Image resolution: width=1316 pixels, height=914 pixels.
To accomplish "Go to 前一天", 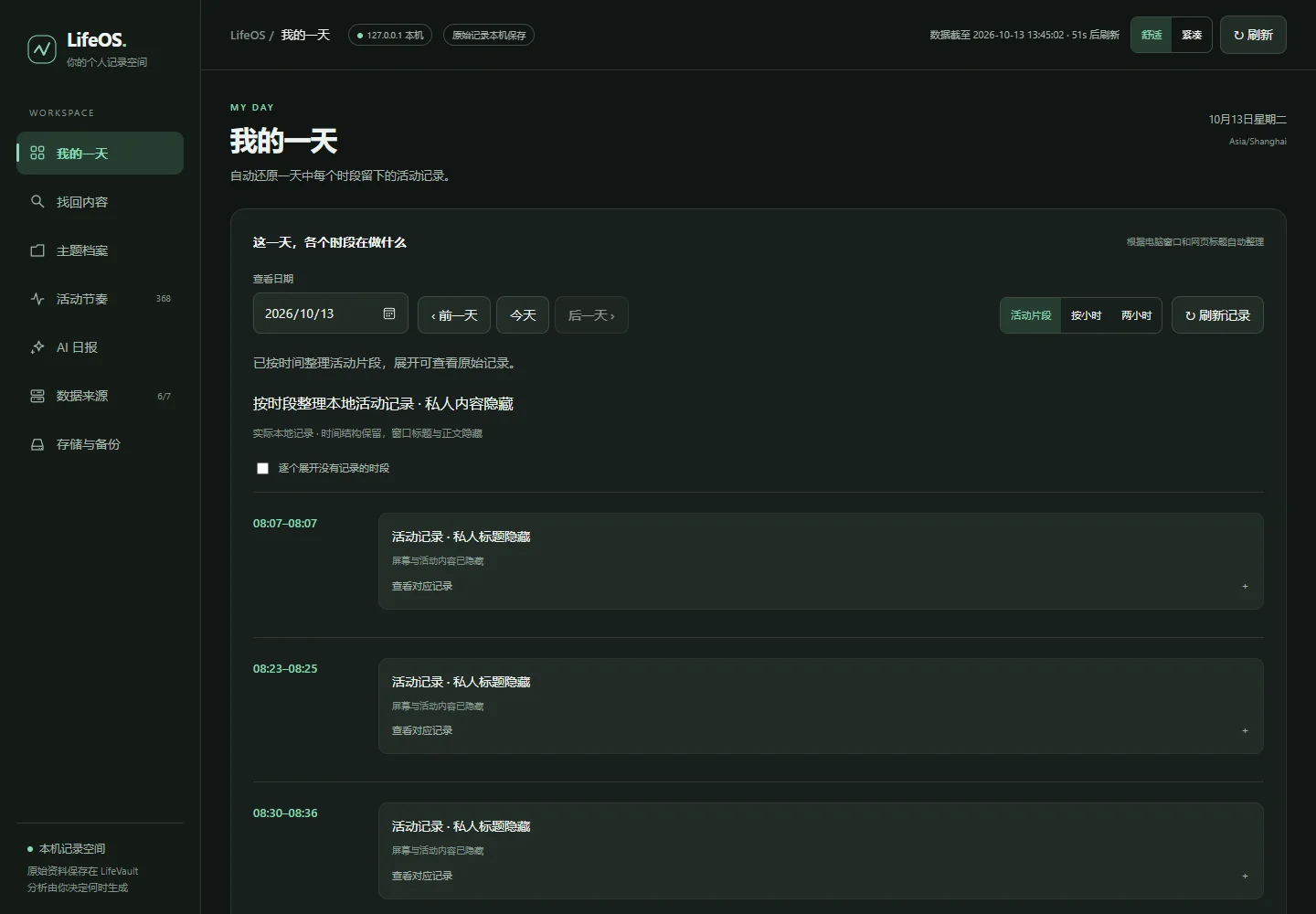I will tap(454, 315).
